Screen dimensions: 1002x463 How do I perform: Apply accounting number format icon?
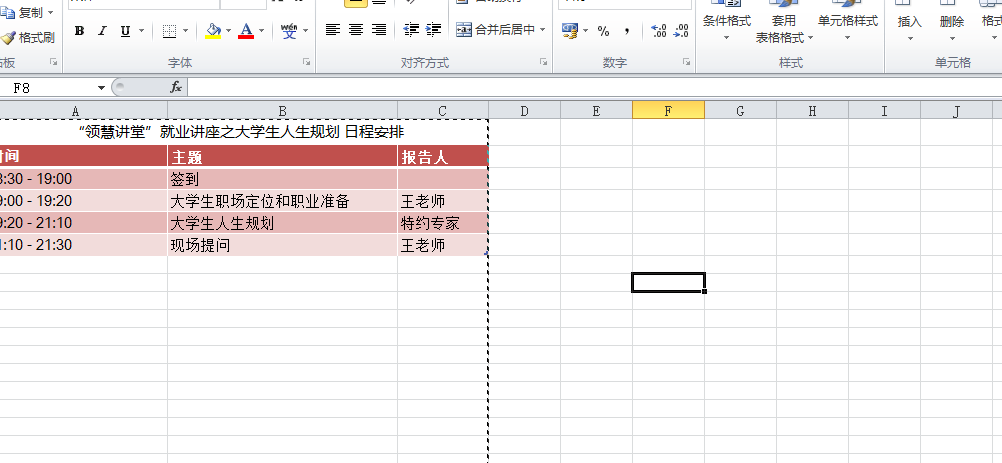569,30
